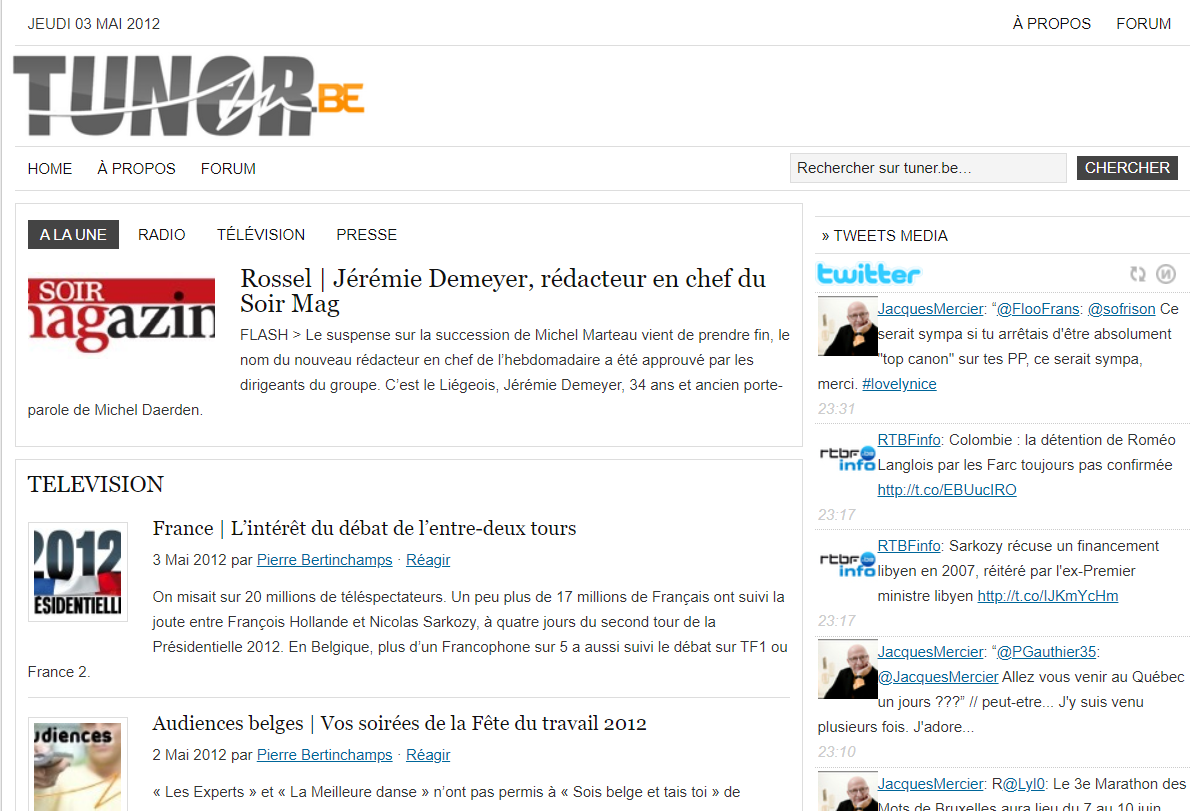Go to HOME in the main navigation bar
Image resolution: width=1199 pixels, height=811 pixels.
coord(50,169)
